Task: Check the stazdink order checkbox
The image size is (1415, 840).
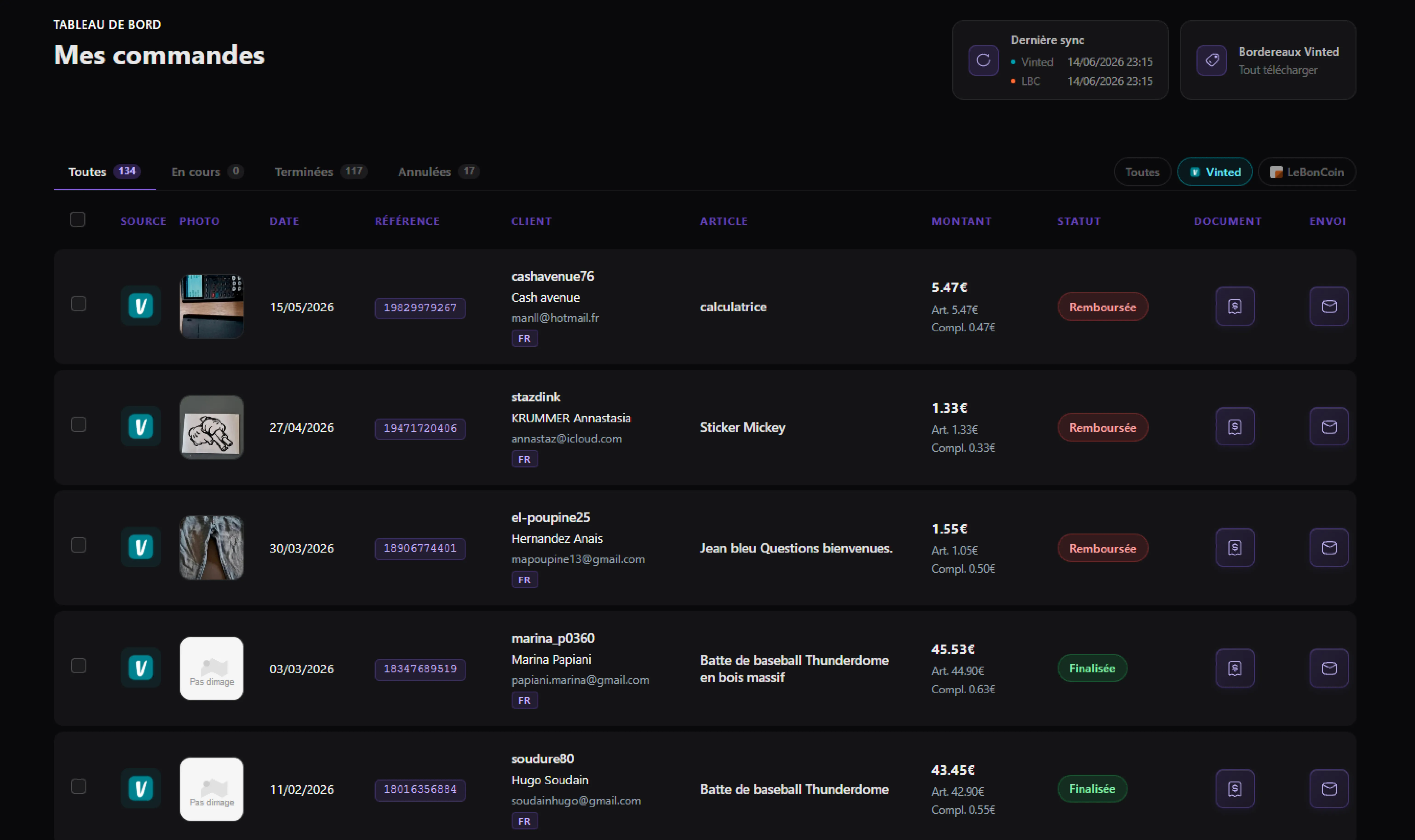Action: [79, 424]
